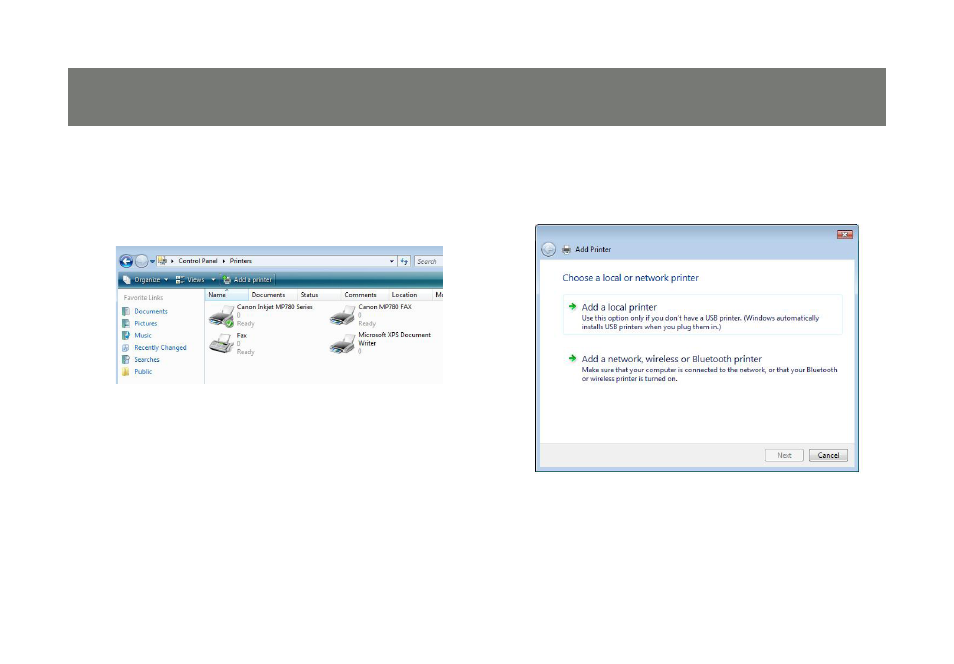954x664 pixels.
Task: Click Next in Add Printer dialog
Action: point(784,455)
